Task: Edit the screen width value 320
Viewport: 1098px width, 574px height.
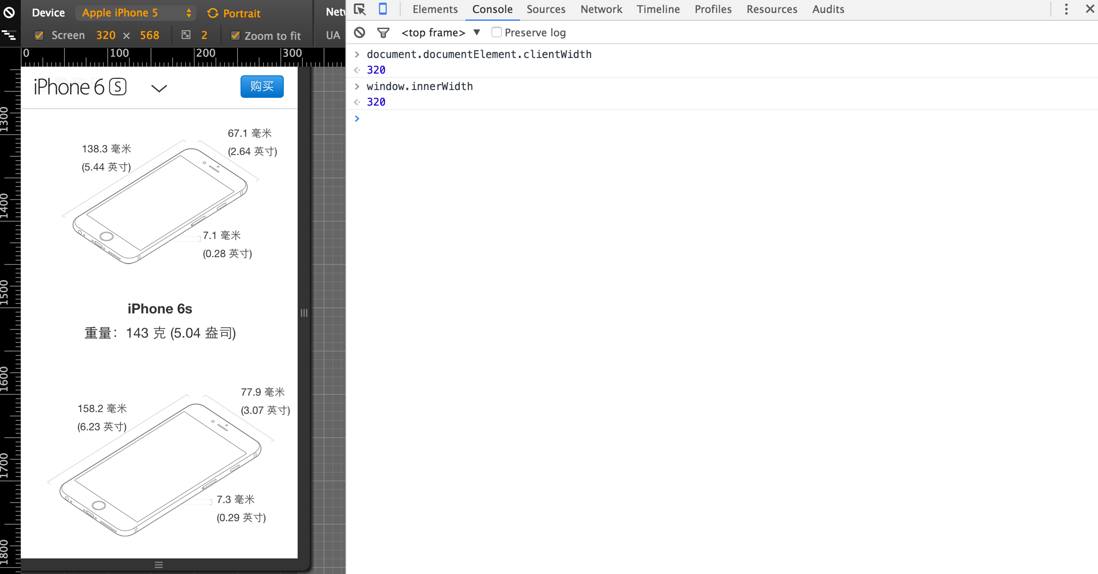Action: 106,35
